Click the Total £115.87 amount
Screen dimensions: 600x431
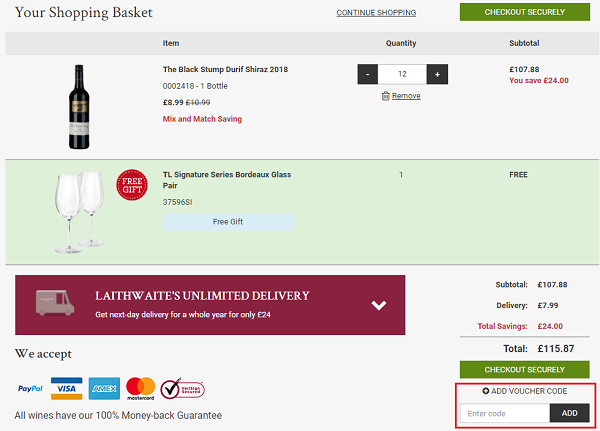556,349
